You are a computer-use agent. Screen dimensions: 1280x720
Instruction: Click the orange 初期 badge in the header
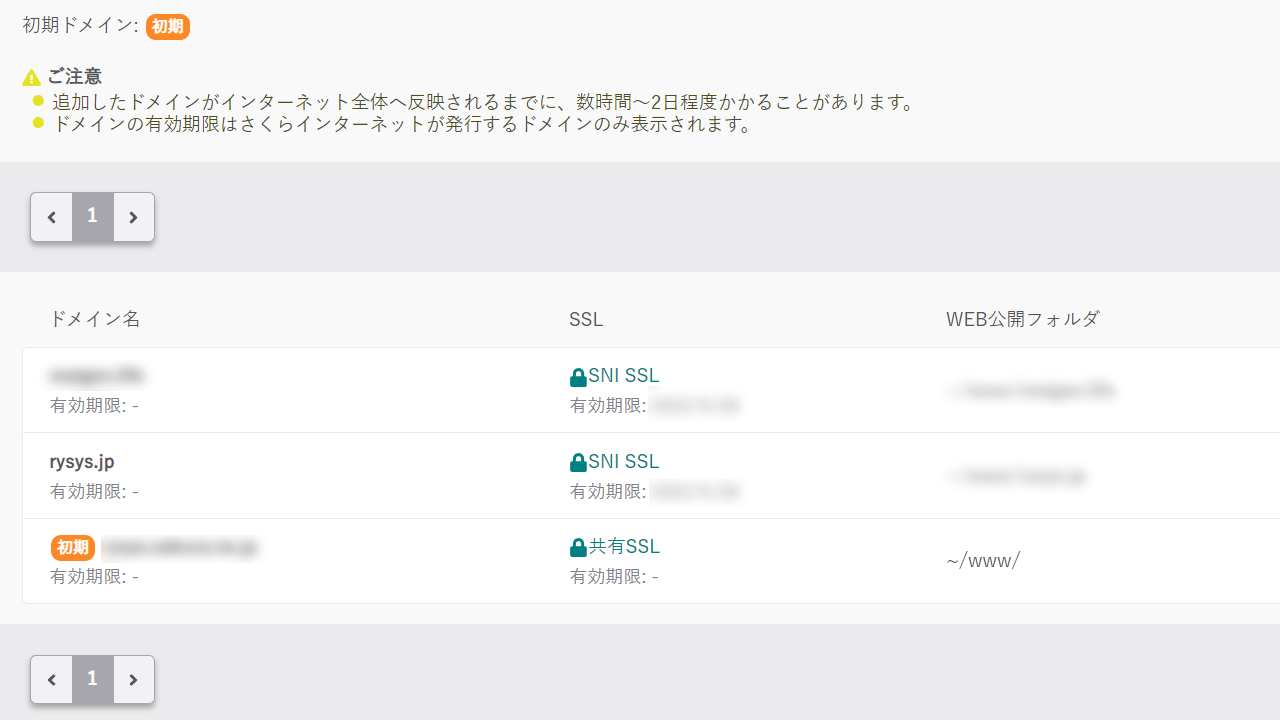tap(168, 27)
